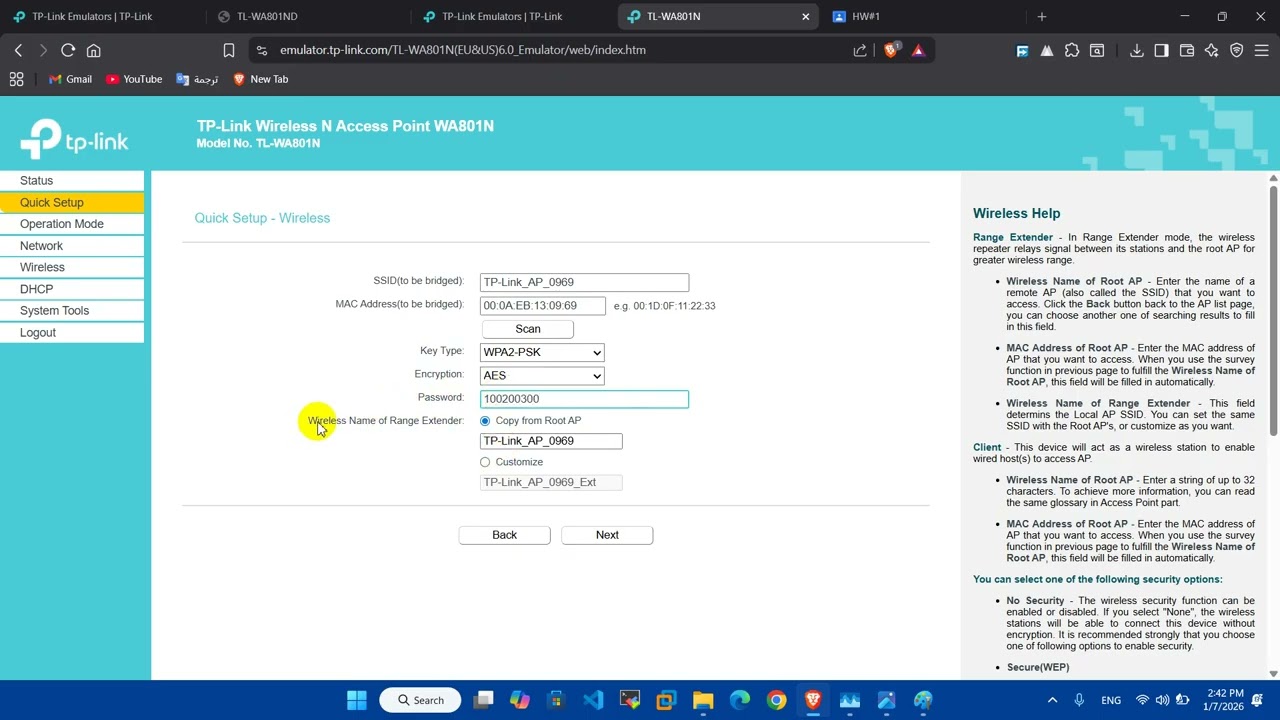Open the YouTube bookmark
This screenshot has width=1280, height=720.
coord(134,79)
